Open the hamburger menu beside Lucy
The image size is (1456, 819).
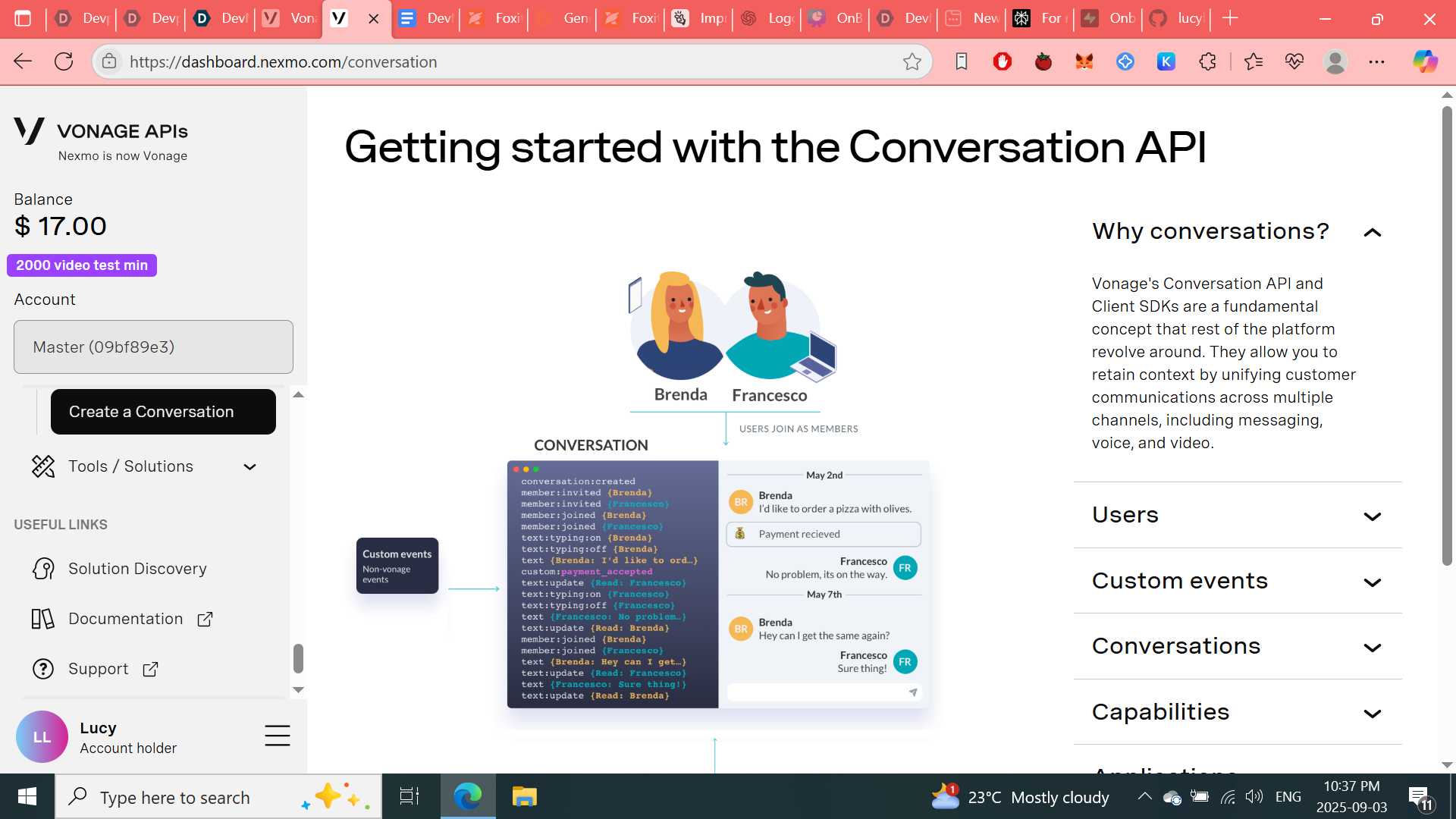point(278,736)
